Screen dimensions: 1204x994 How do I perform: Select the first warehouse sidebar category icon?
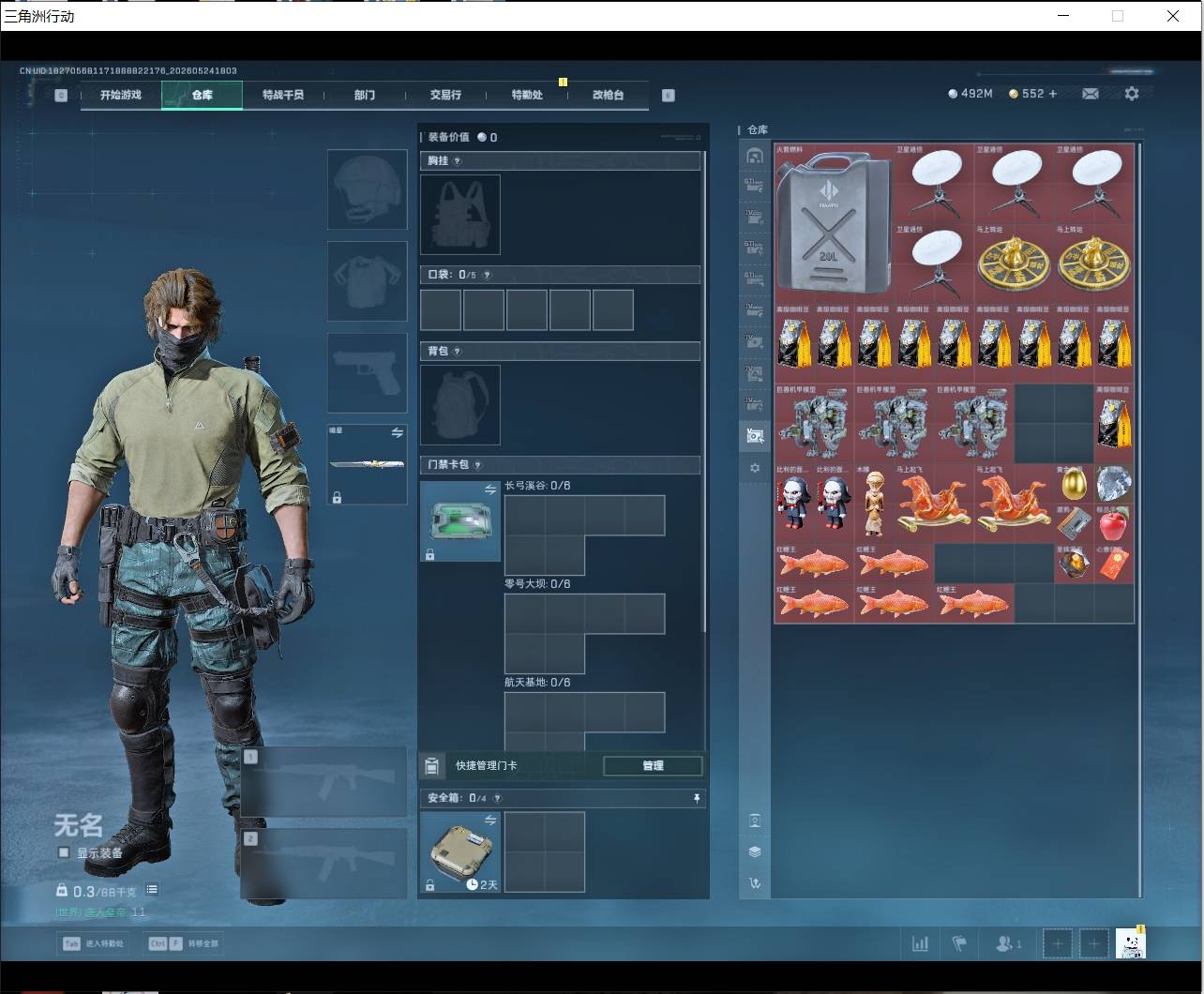click(x=755, y=156)
